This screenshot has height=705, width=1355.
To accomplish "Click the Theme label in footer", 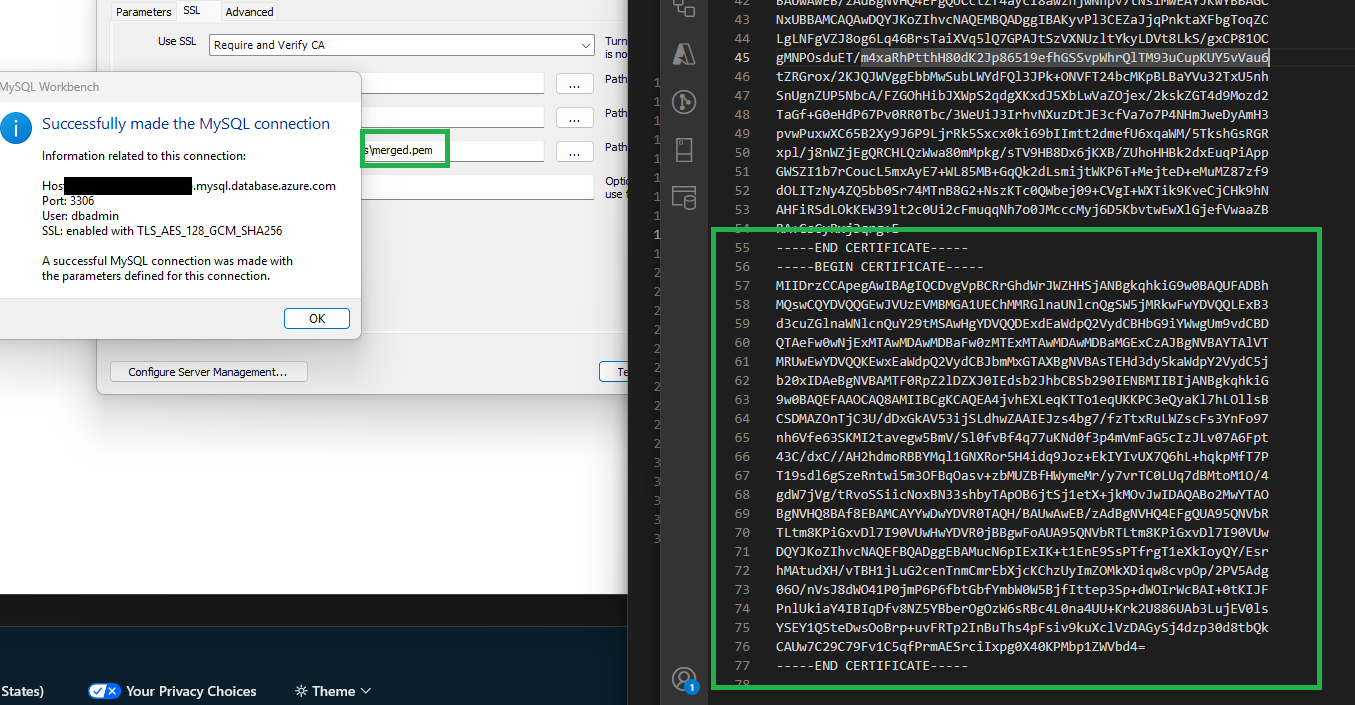I will click(x=333, y=691).
